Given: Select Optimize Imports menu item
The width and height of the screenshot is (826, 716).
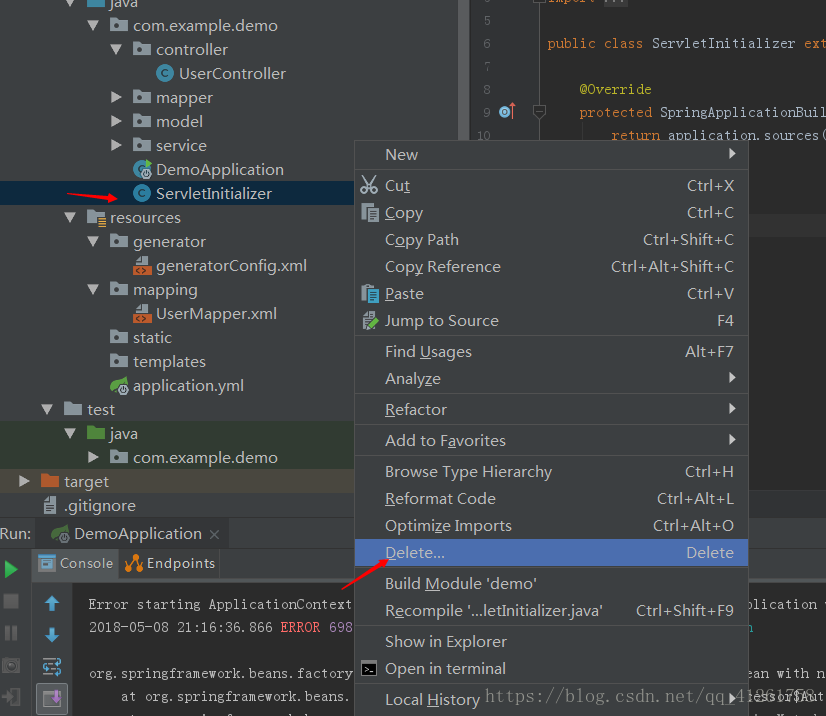Looking at the screenshot, I should pyautogui.click(x=552, y=525).
